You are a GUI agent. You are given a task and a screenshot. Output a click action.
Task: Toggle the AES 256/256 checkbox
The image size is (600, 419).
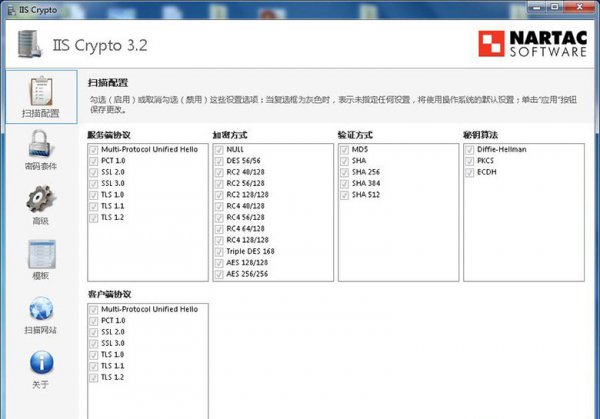[219, 274]
